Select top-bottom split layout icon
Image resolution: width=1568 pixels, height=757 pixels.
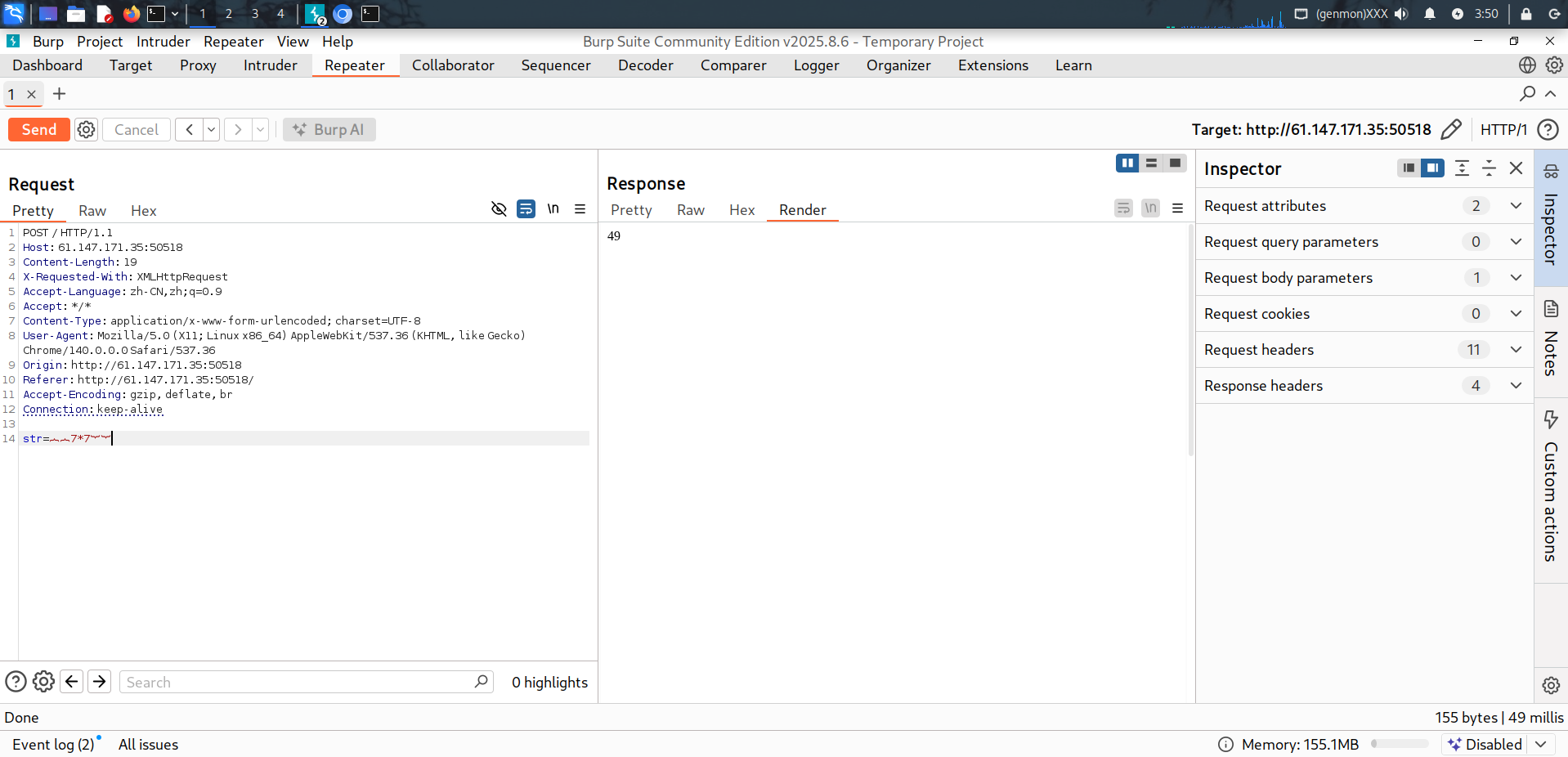click(x=1151, y=163)
